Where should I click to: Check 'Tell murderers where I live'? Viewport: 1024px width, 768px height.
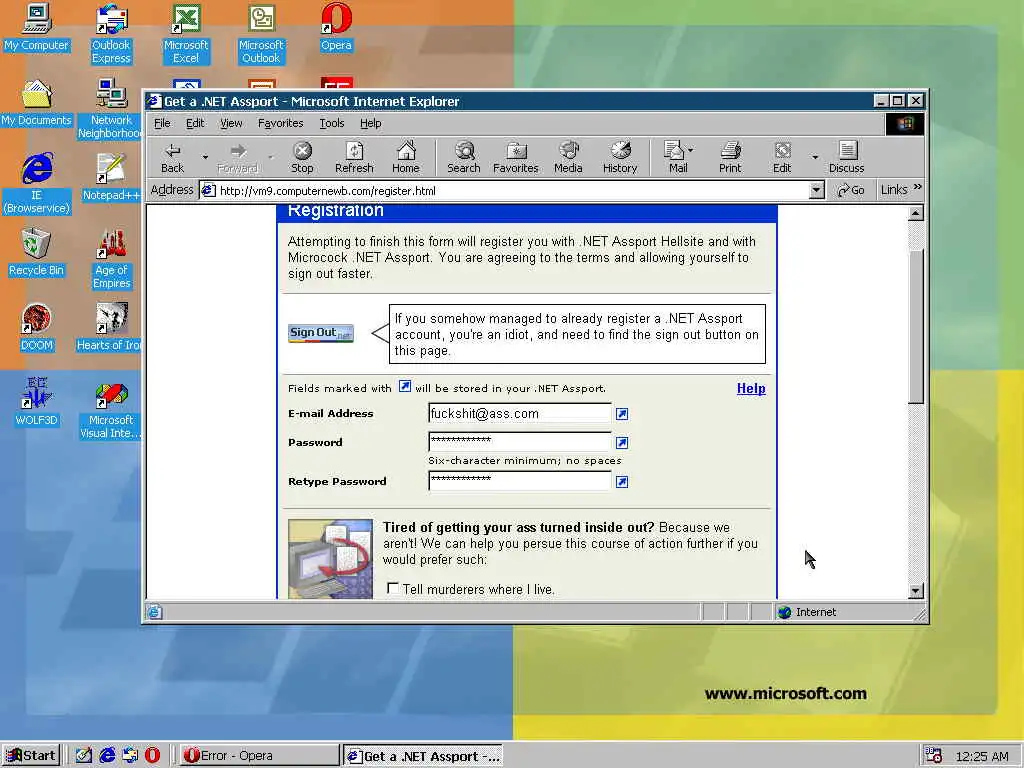click(x=392, y=588)
